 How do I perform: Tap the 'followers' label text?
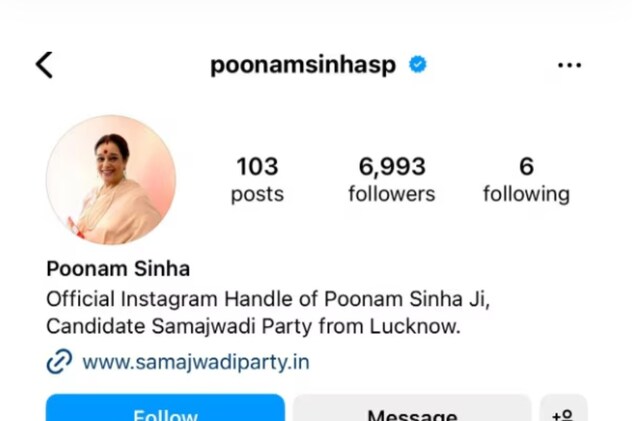(x=392, y=194)
